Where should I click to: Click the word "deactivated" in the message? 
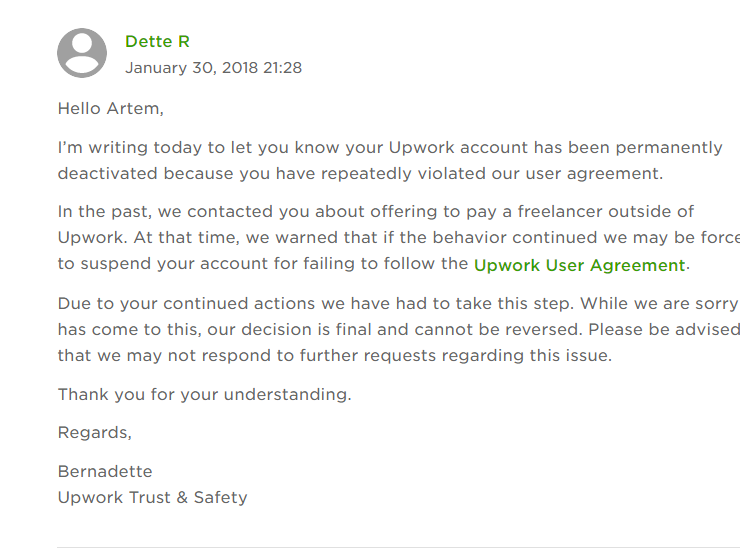(x=107, y=173)
